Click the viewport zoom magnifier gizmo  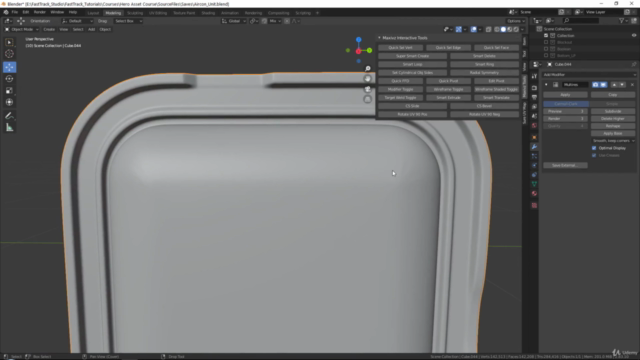click(367, 69)
